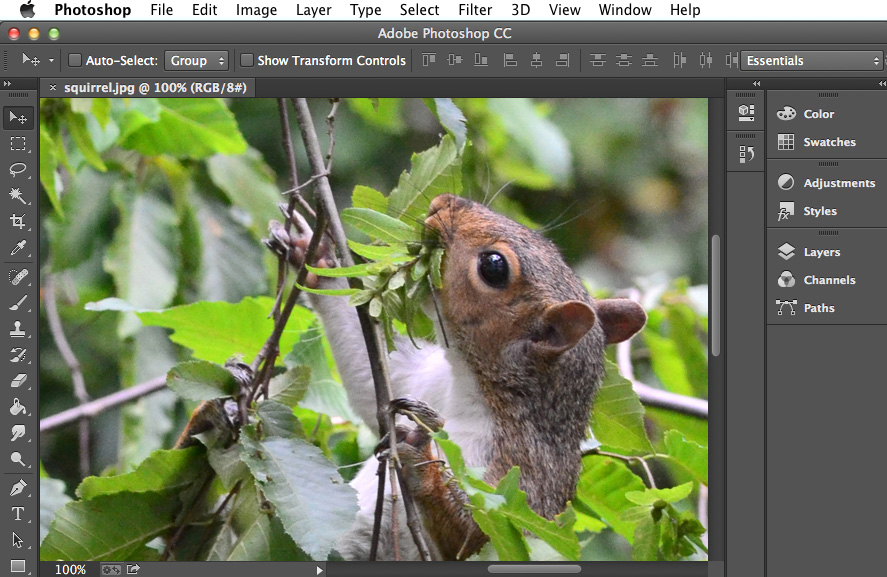Open the Channels panel

tap(822, 280)
